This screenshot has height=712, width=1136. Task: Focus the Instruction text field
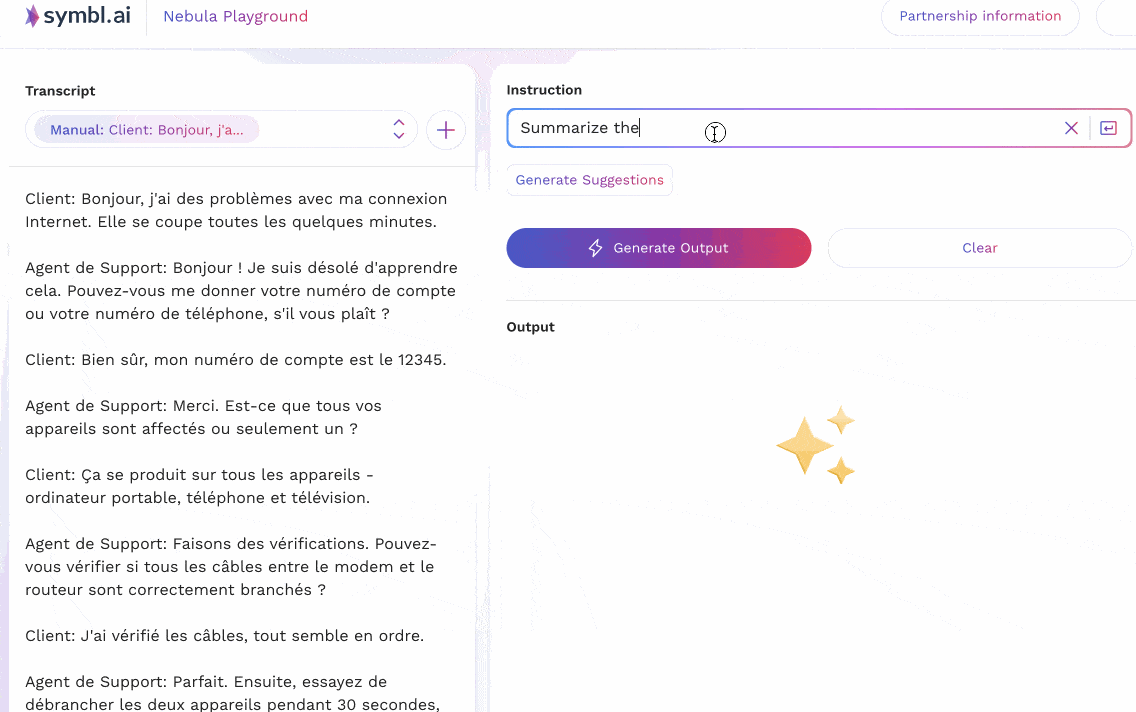click(780, 128)
